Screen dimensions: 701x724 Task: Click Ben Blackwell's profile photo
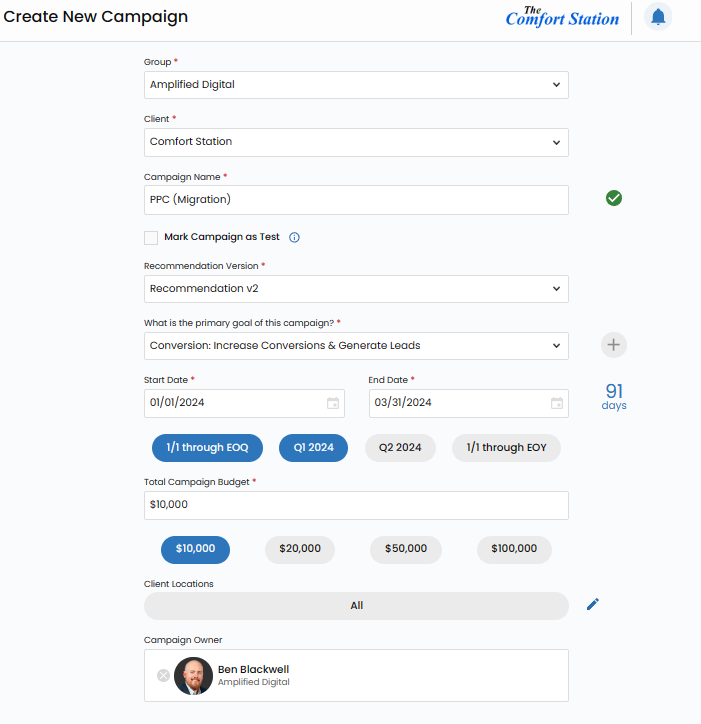[x=193, y=676]
